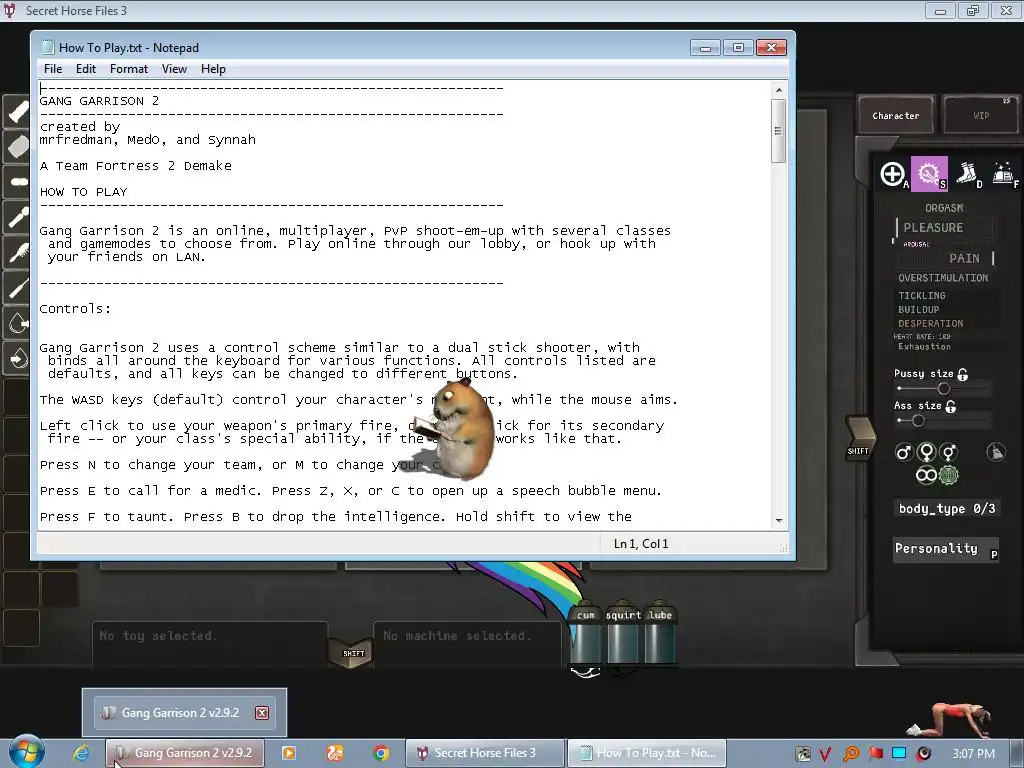Open the Format menu in Notepad
The height and width of the screenshot is (768, 1024).
[x=129, y=69]
